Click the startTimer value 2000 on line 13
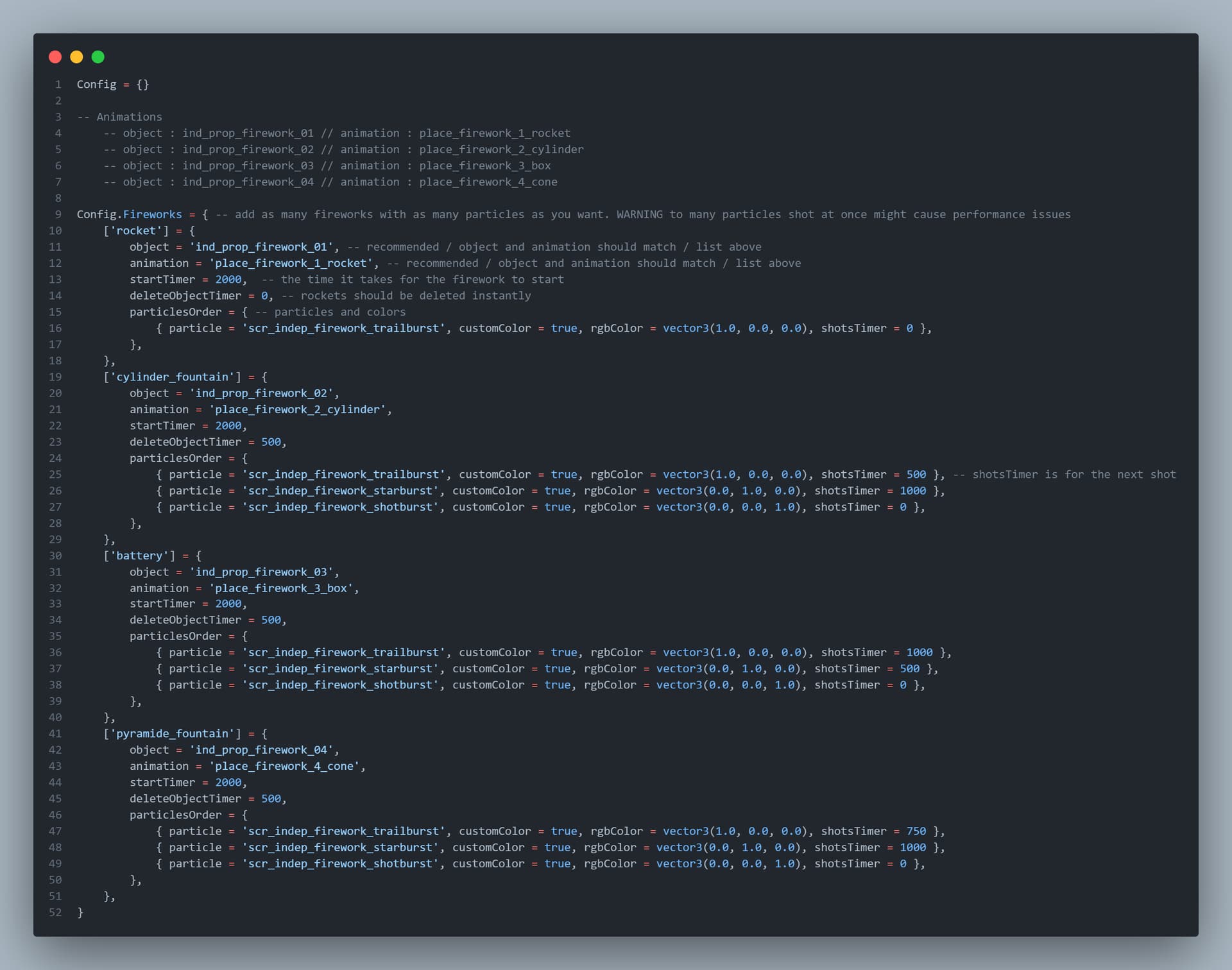Screen dimensions: 1232x970 coord(229,279)
